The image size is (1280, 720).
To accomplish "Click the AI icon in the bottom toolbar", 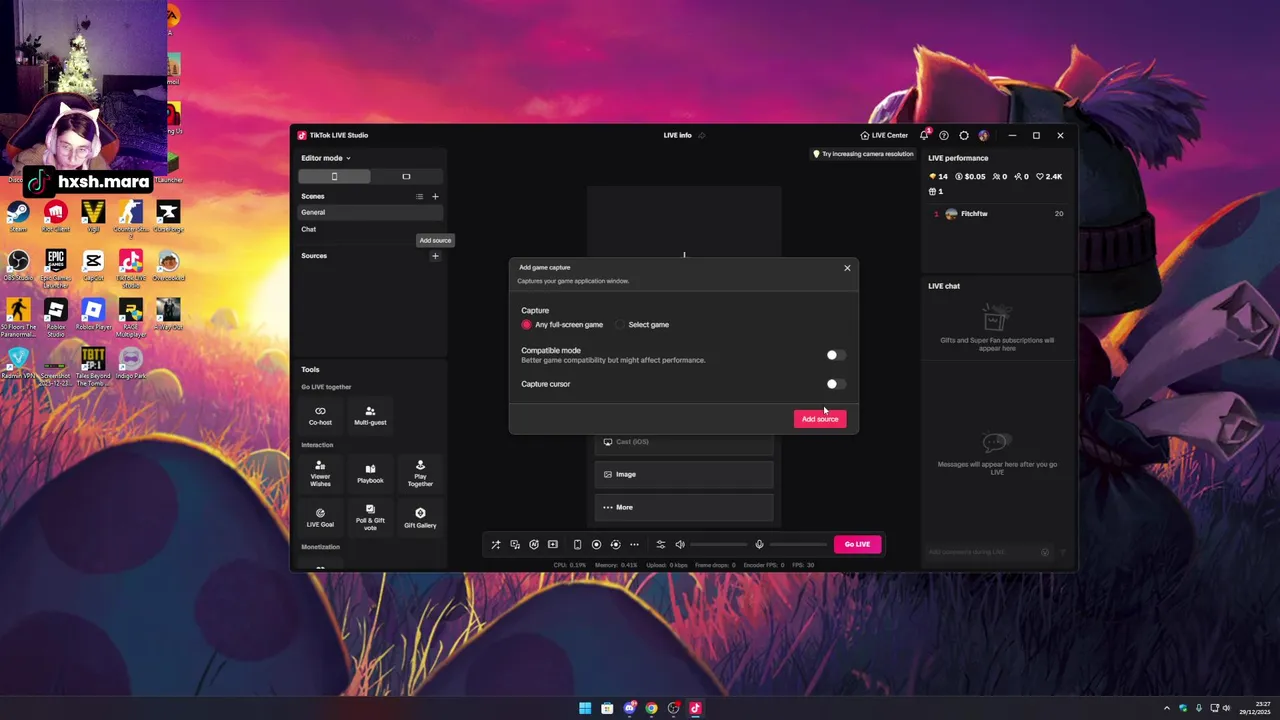I will tap(534, 544).
